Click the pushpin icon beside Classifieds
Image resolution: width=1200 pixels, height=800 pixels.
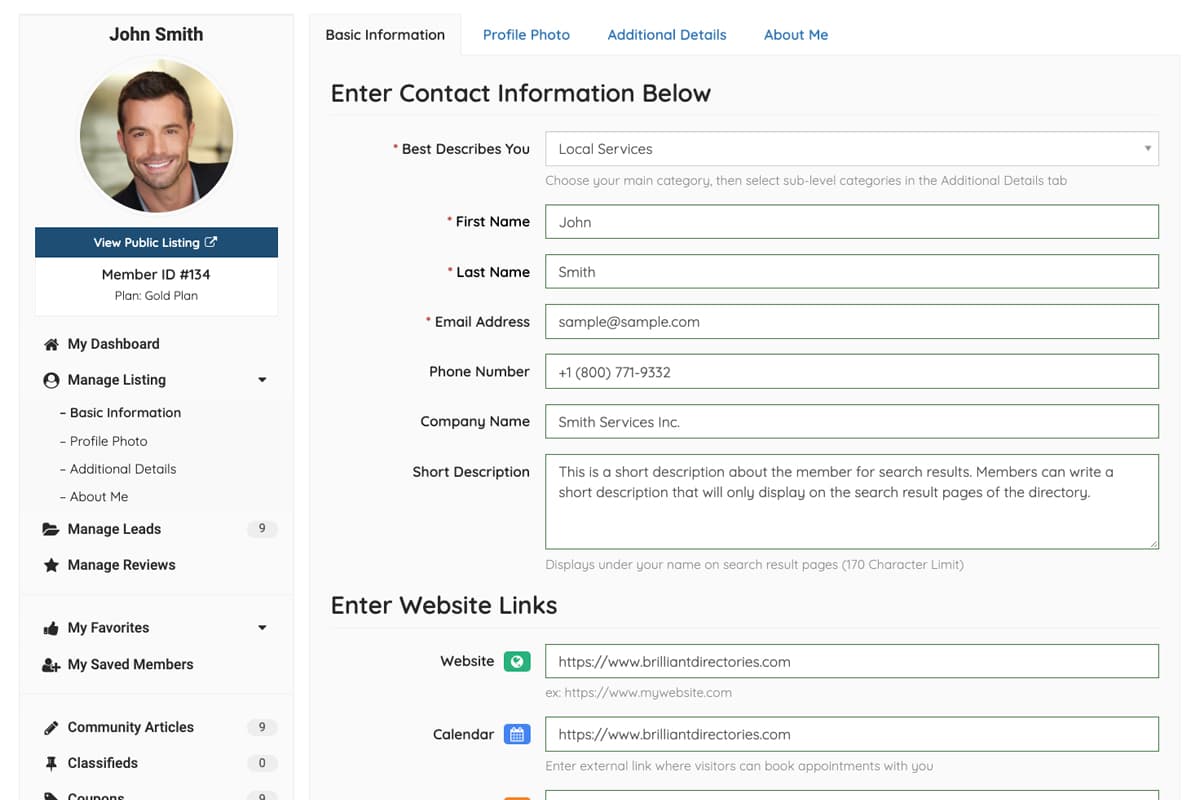(51, 763)
